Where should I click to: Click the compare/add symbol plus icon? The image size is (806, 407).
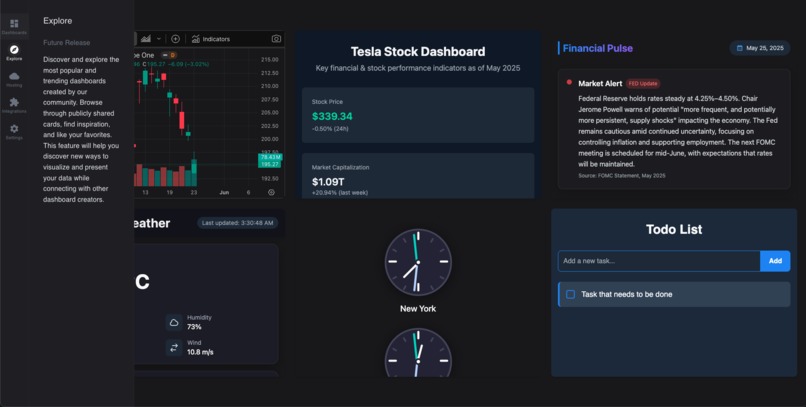[x=175, y=39]
